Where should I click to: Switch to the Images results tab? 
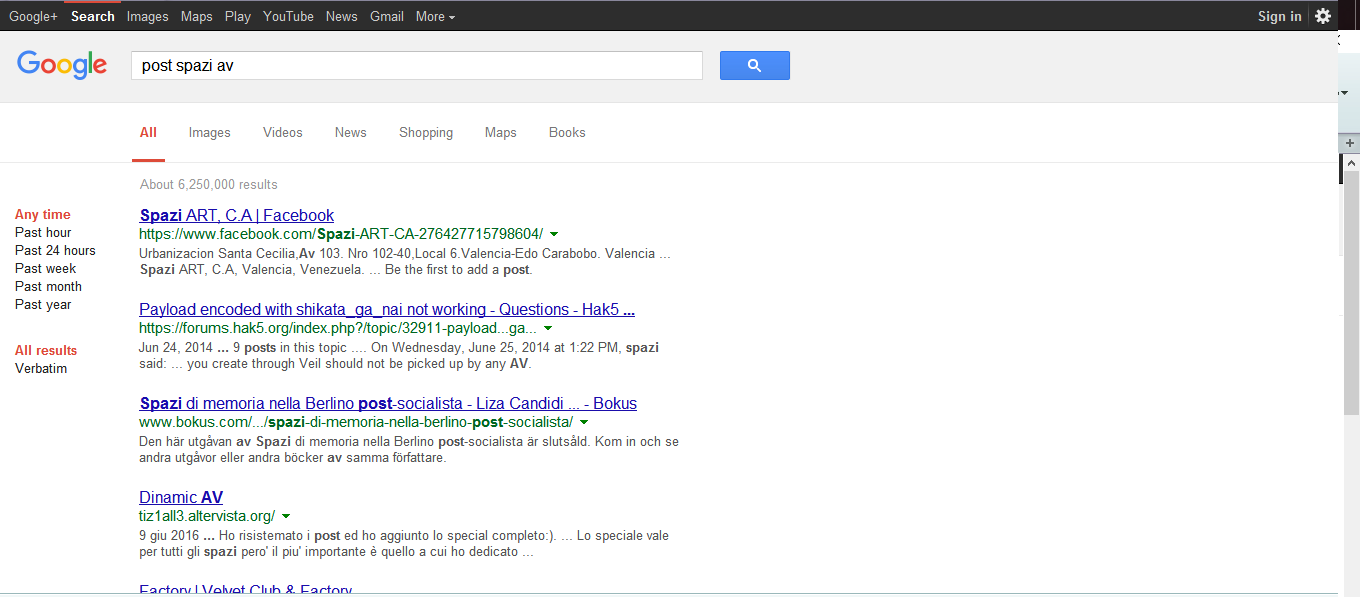pos(210,132)
